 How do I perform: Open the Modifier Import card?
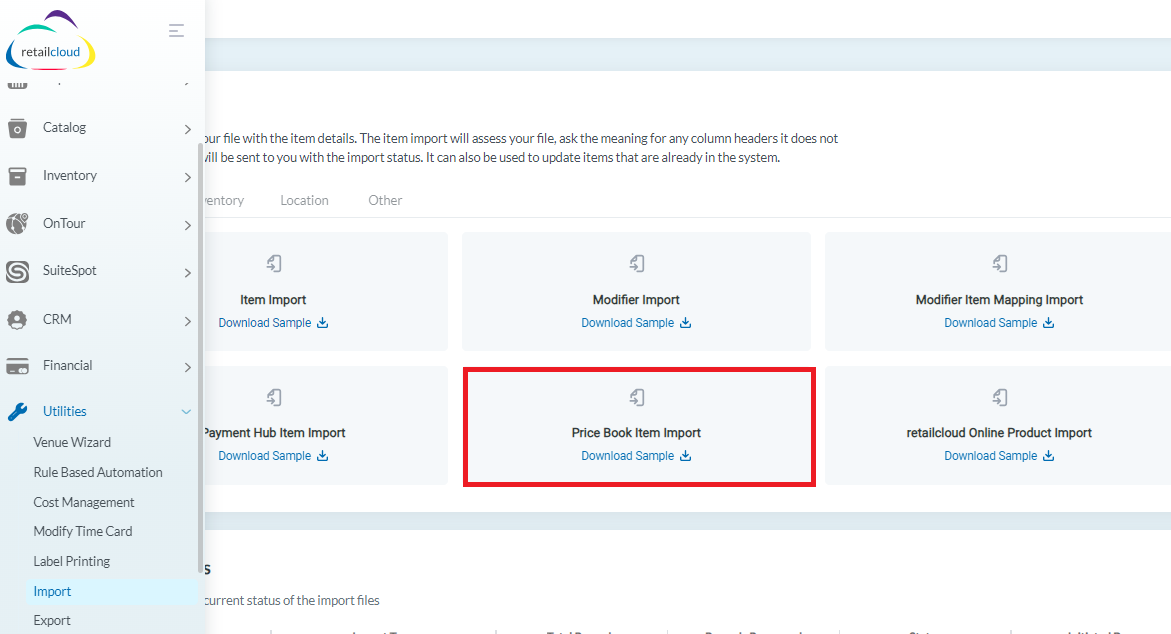636,291
